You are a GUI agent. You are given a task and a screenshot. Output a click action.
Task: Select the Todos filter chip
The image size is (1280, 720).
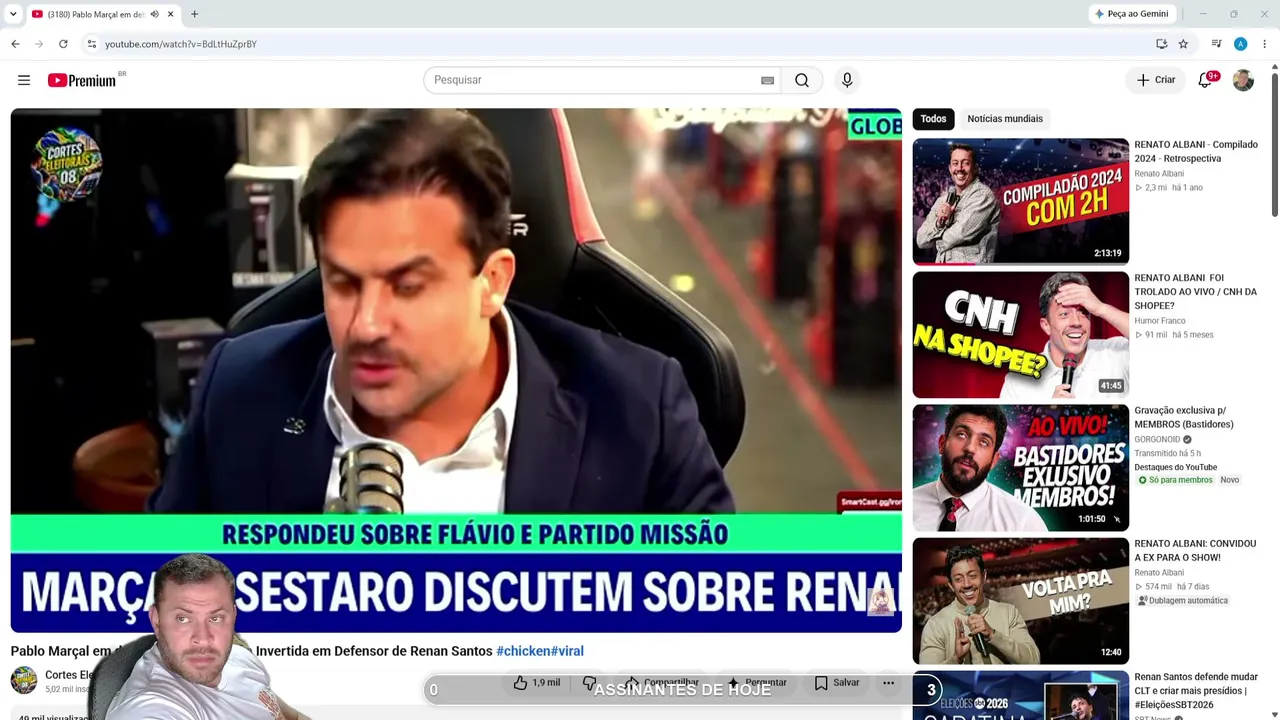(933, 119)
